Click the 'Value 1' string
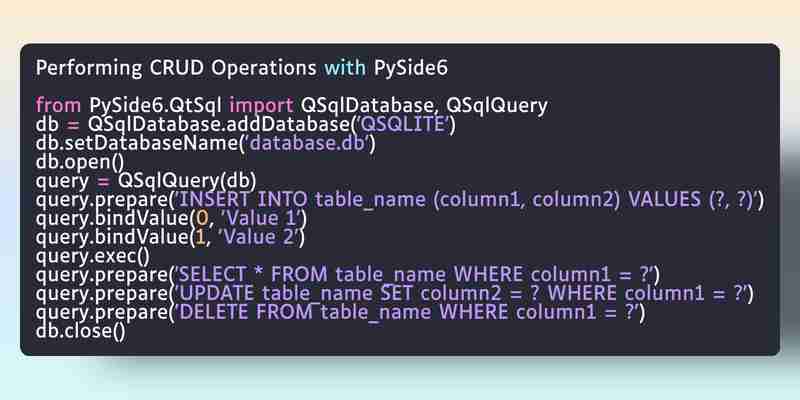 262,219
